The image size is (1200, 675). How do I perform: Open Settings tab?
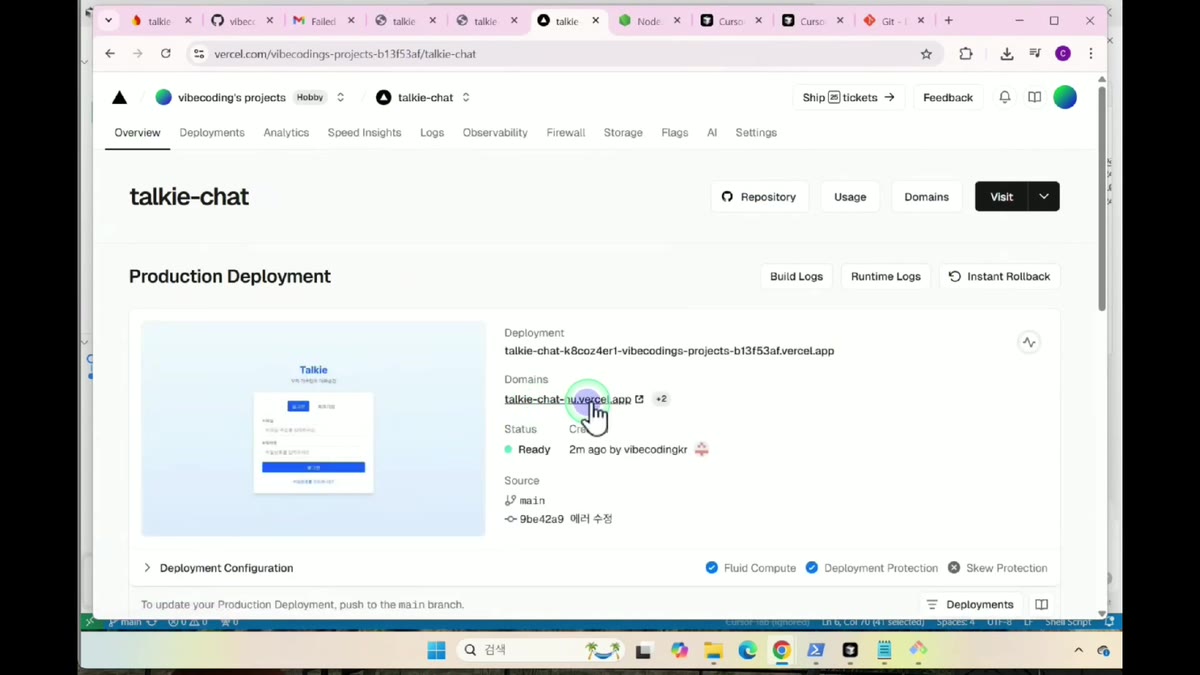pyautogui.click(x=756, y=132)
